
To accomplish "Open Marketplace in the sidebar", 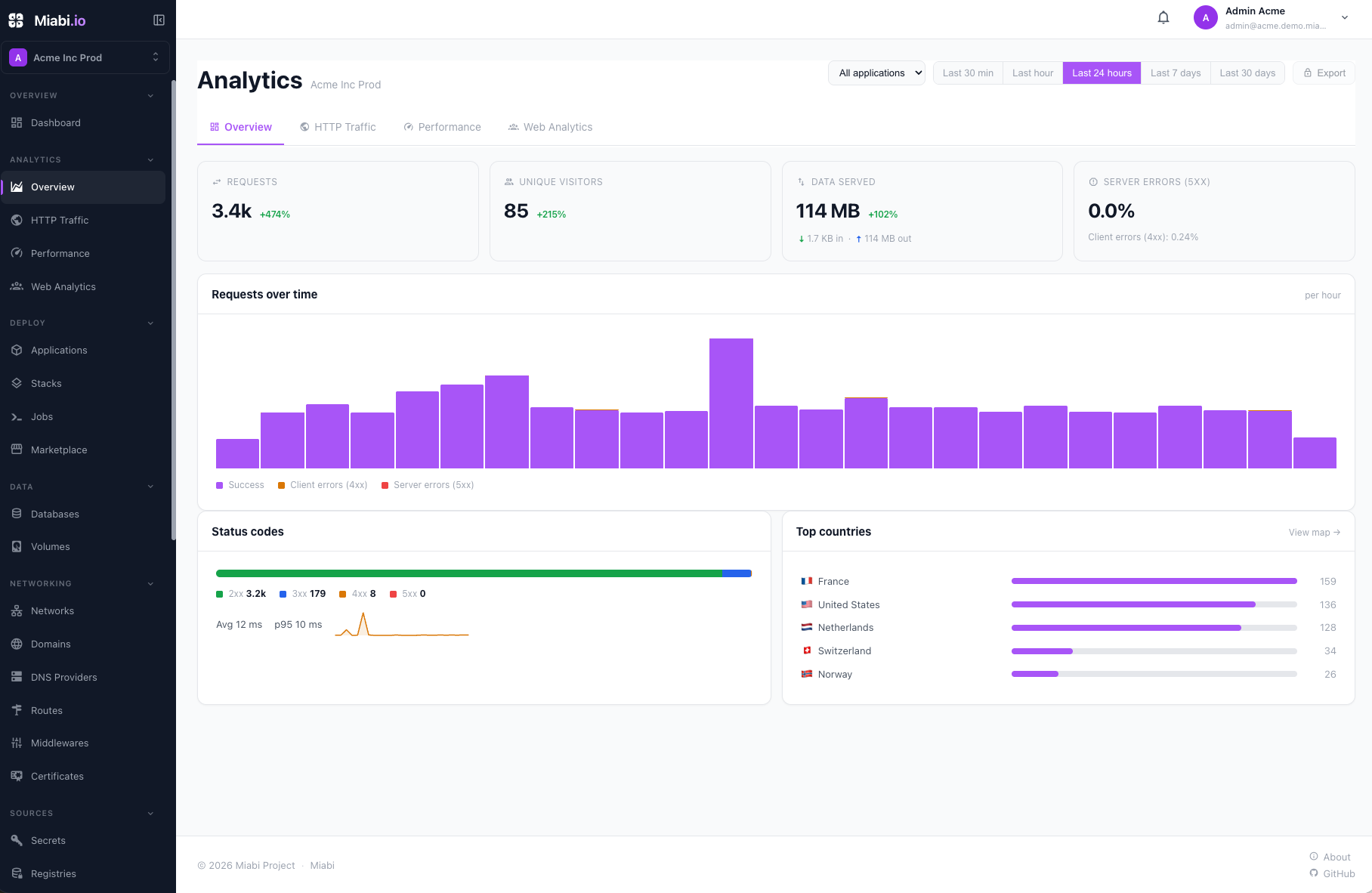I will click(x=83, y=450).
